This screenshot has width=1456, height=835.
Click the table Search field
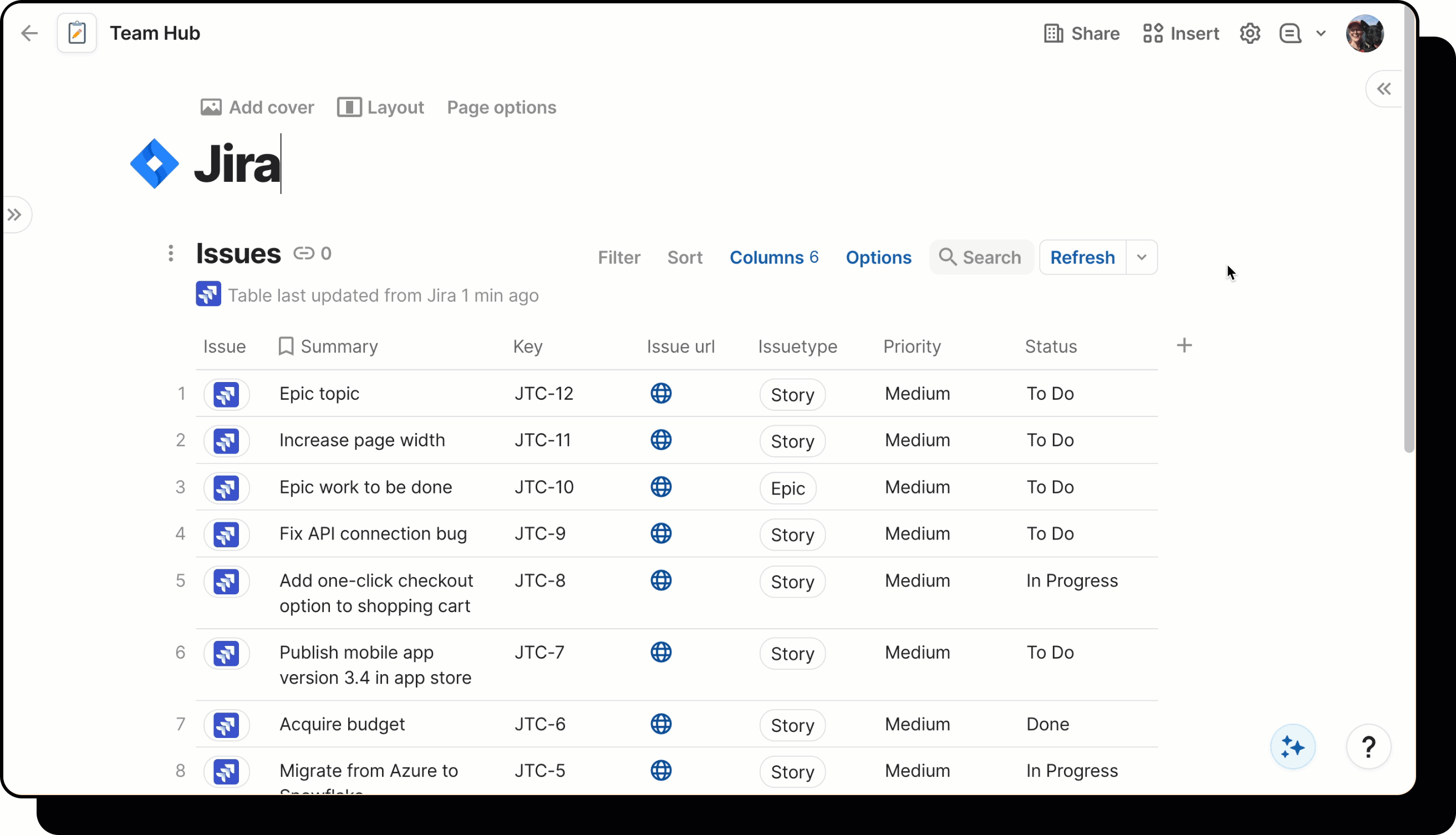pyautogui.click(x=981, y=257)
